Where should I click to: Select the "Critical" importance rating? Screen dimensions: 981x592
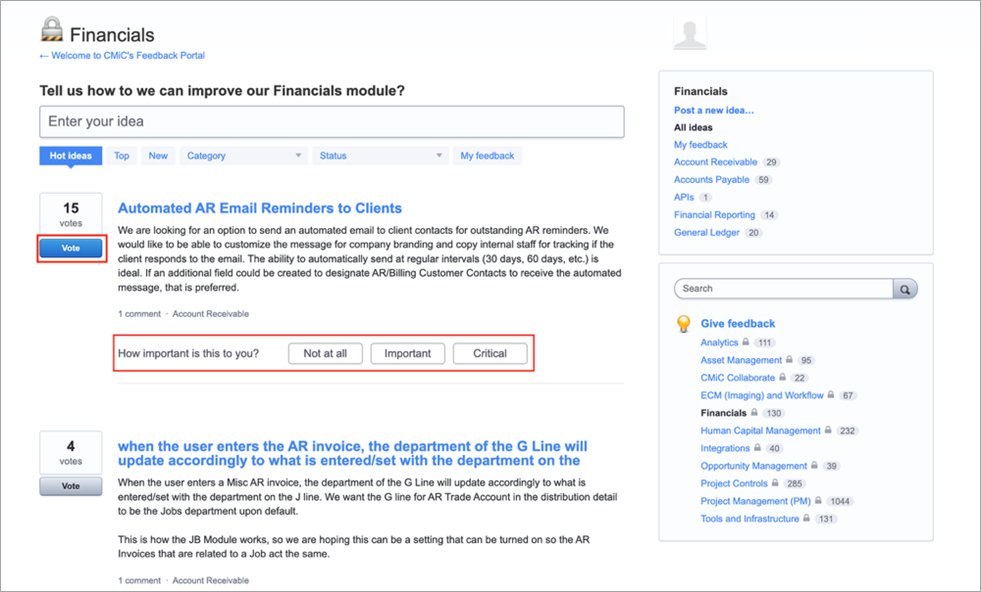pos(490,353)
